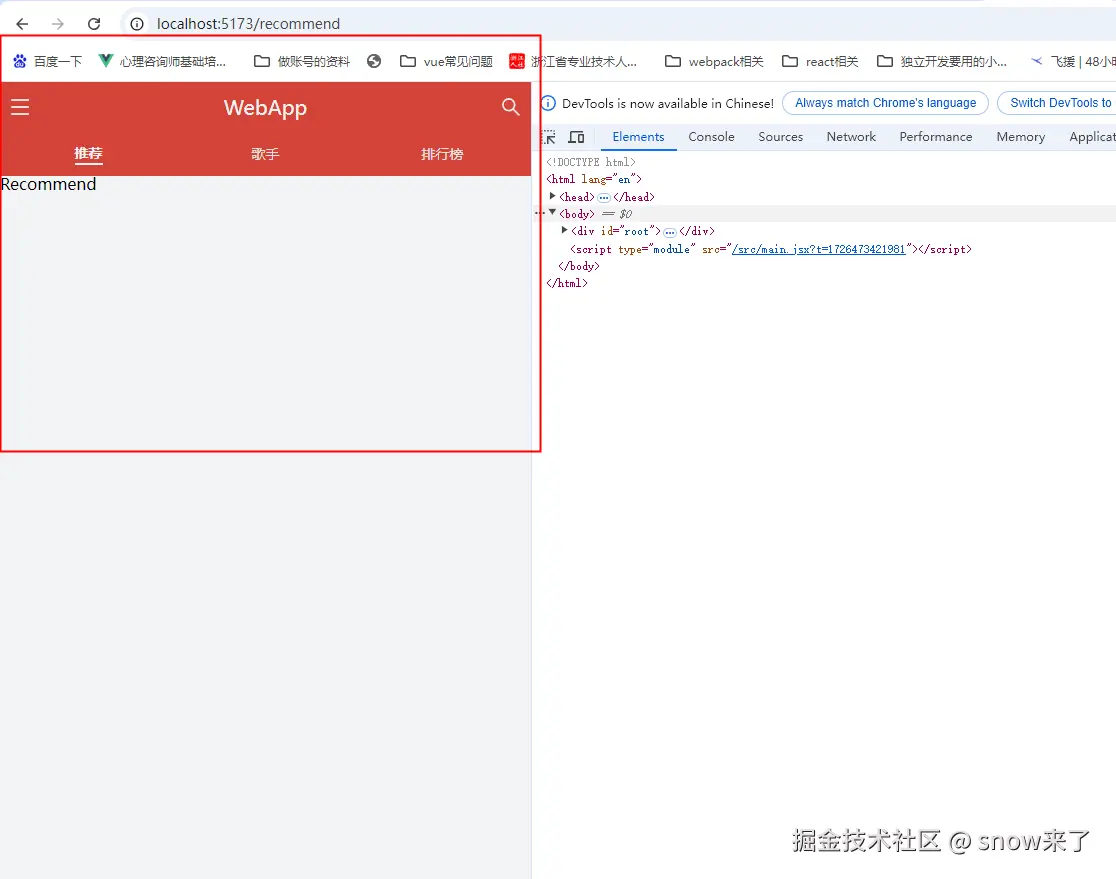
Task: Toggle the device toolbar icon
Action: tap(577, 137)
